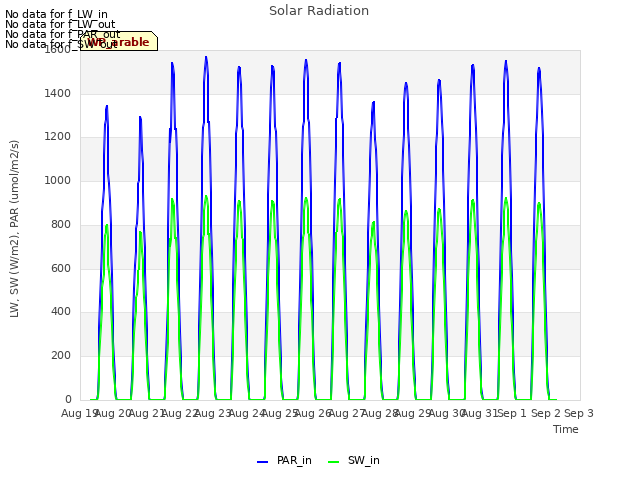Click the 1200 y-axis tick label
Screen dimensions: 640x480
click(58, 136)
